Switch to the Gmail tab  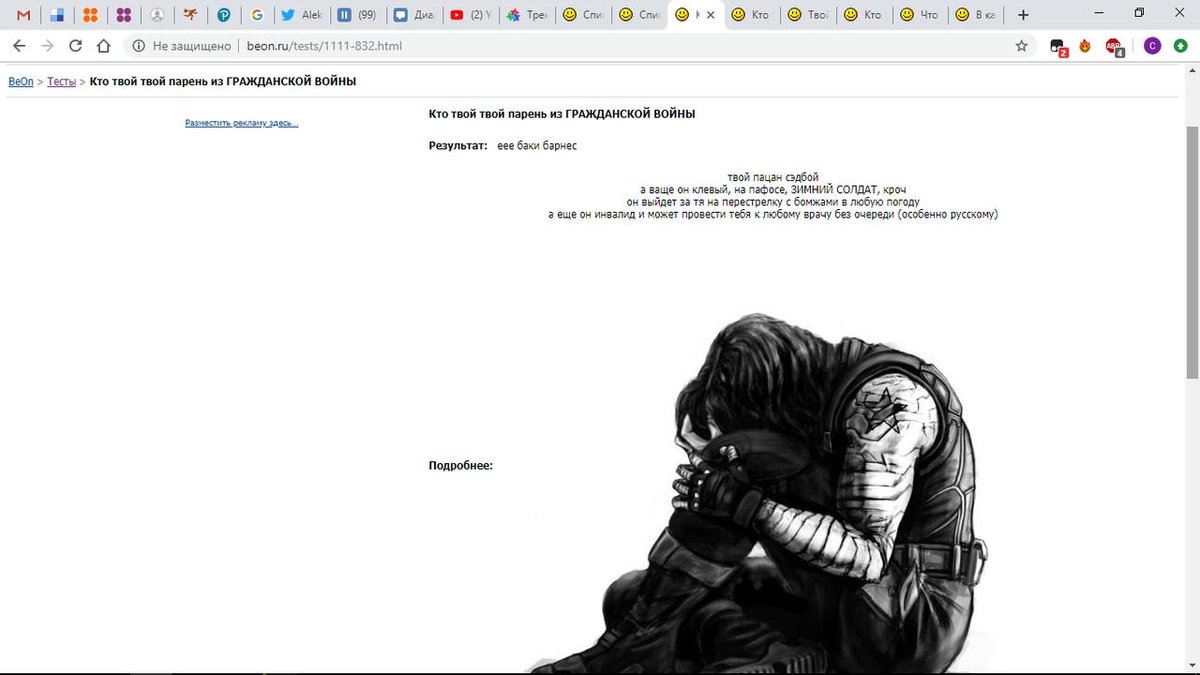[24, 15]
